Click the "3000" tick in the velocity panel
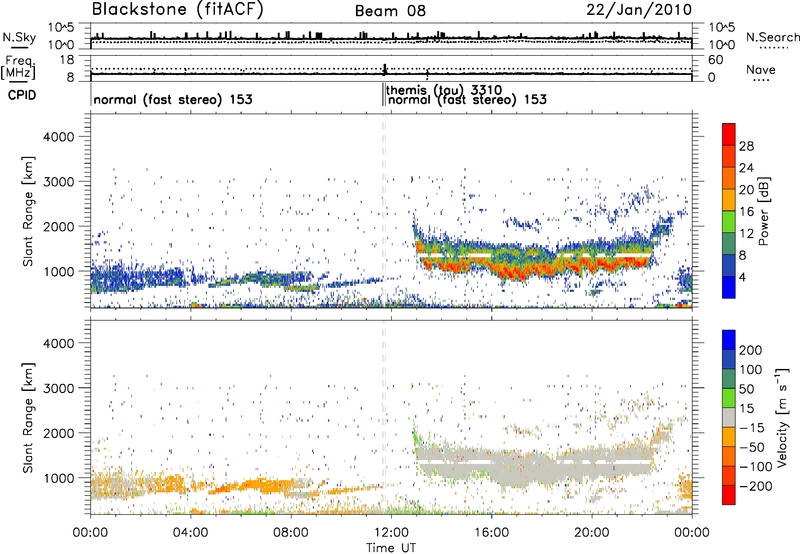The width and height of the screenshot is (800, 554). click(x=59, y=388)
